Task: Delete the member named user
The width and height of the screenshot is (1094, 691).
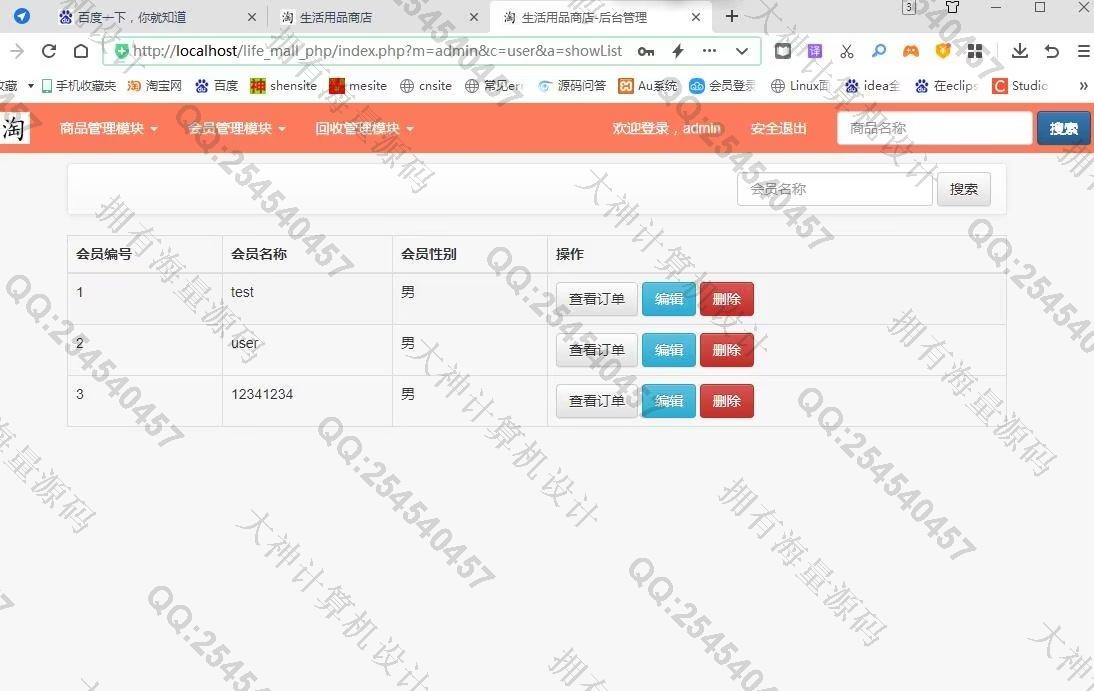Action: point(726,350)
